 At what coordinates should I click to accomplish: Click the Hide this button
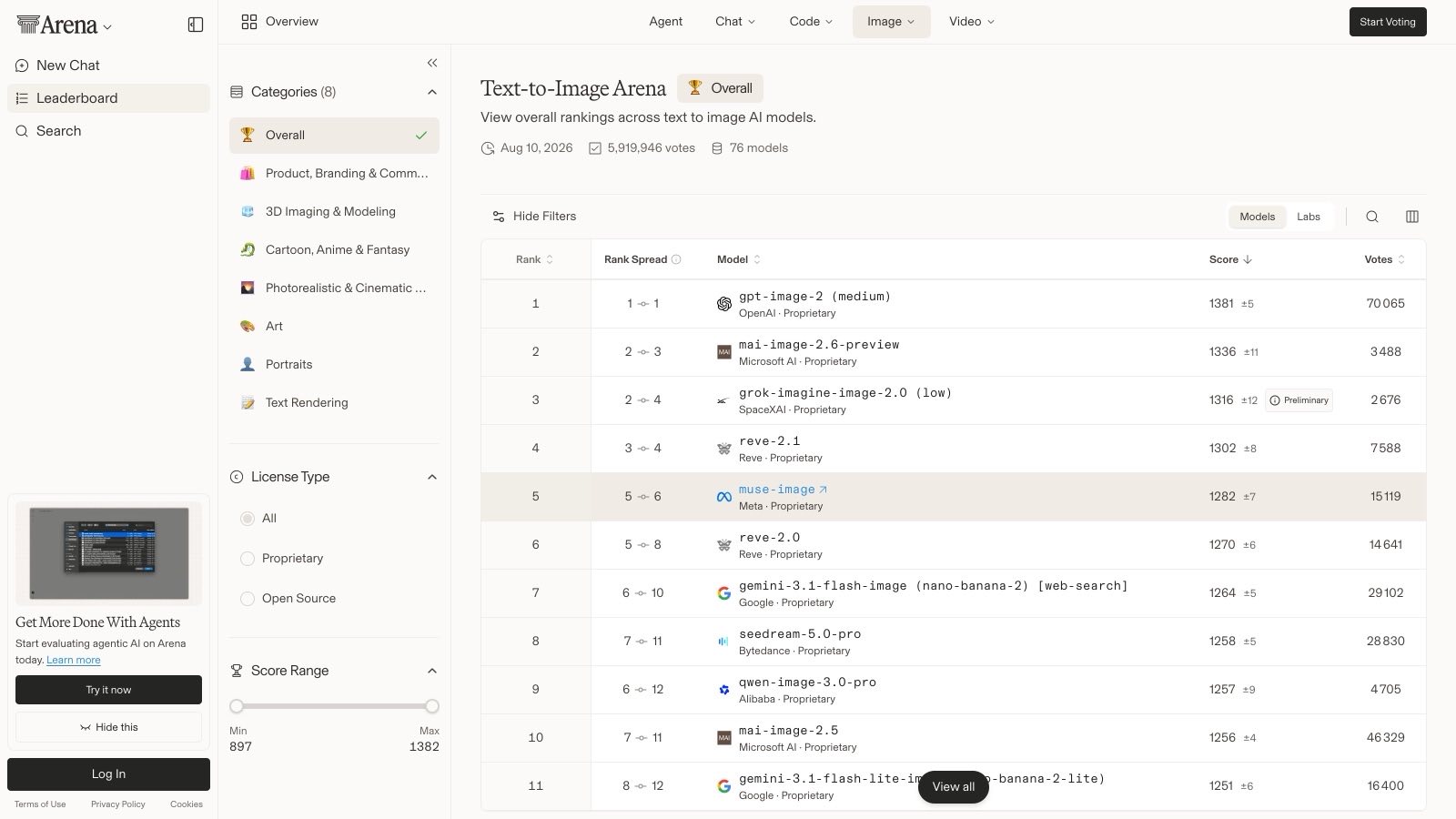(x=108, y=727)
